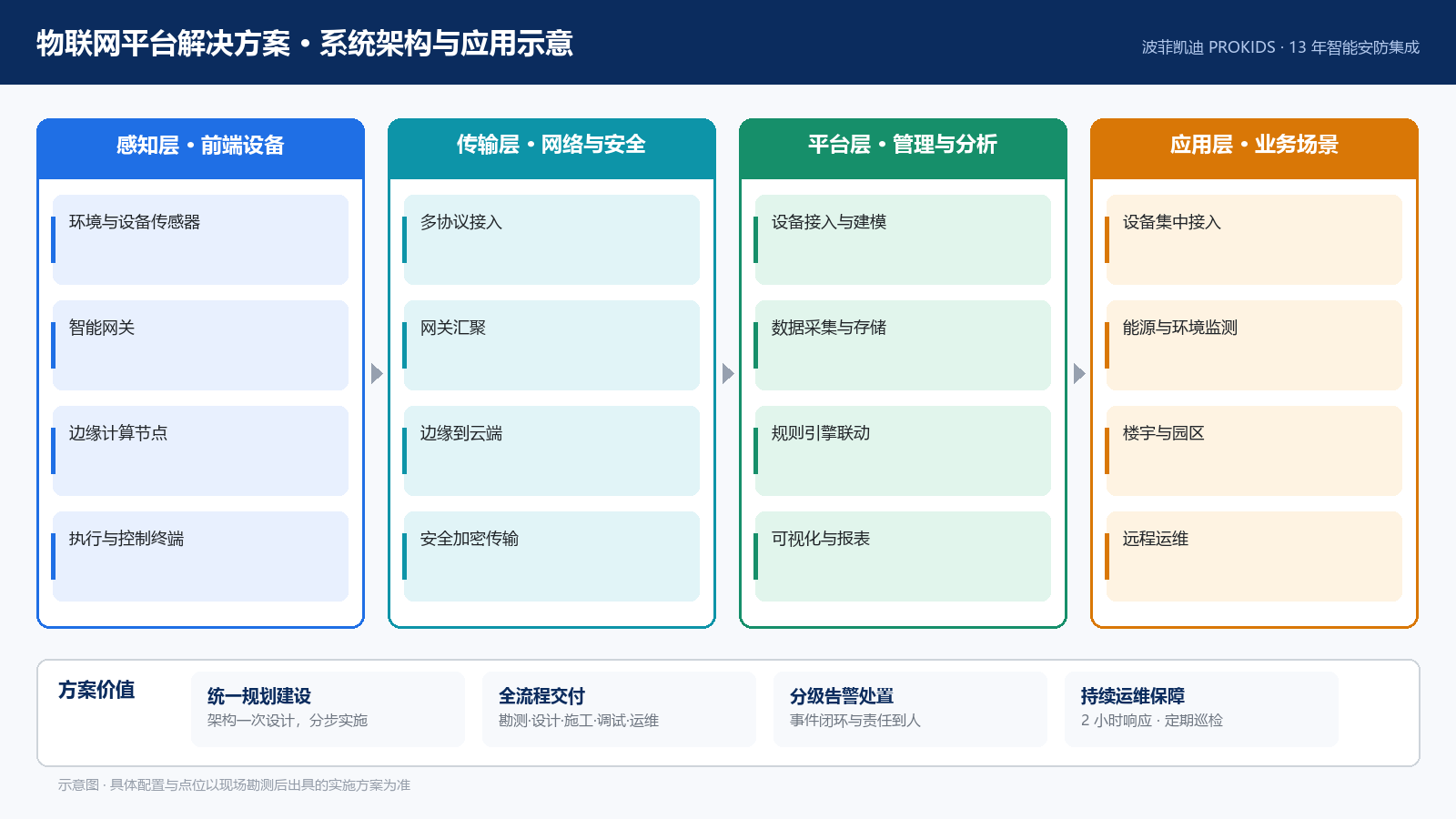This screenshot has height=819, width=1456.
Task: Select the 设备接入与建模 card
Action: point(903,239)
